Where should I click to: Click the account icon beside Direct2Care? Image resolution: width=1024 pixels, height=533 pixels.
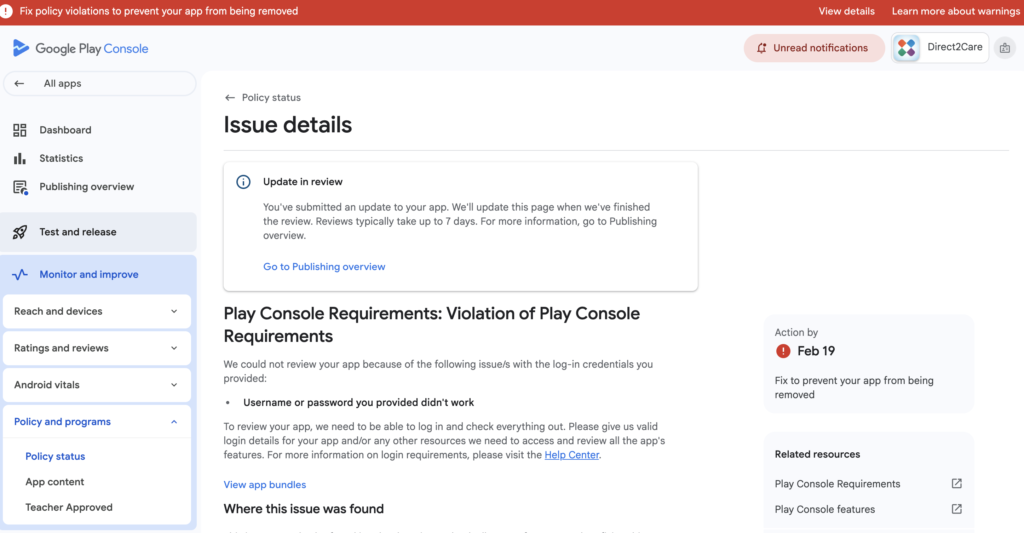[x=1004, y=48]
